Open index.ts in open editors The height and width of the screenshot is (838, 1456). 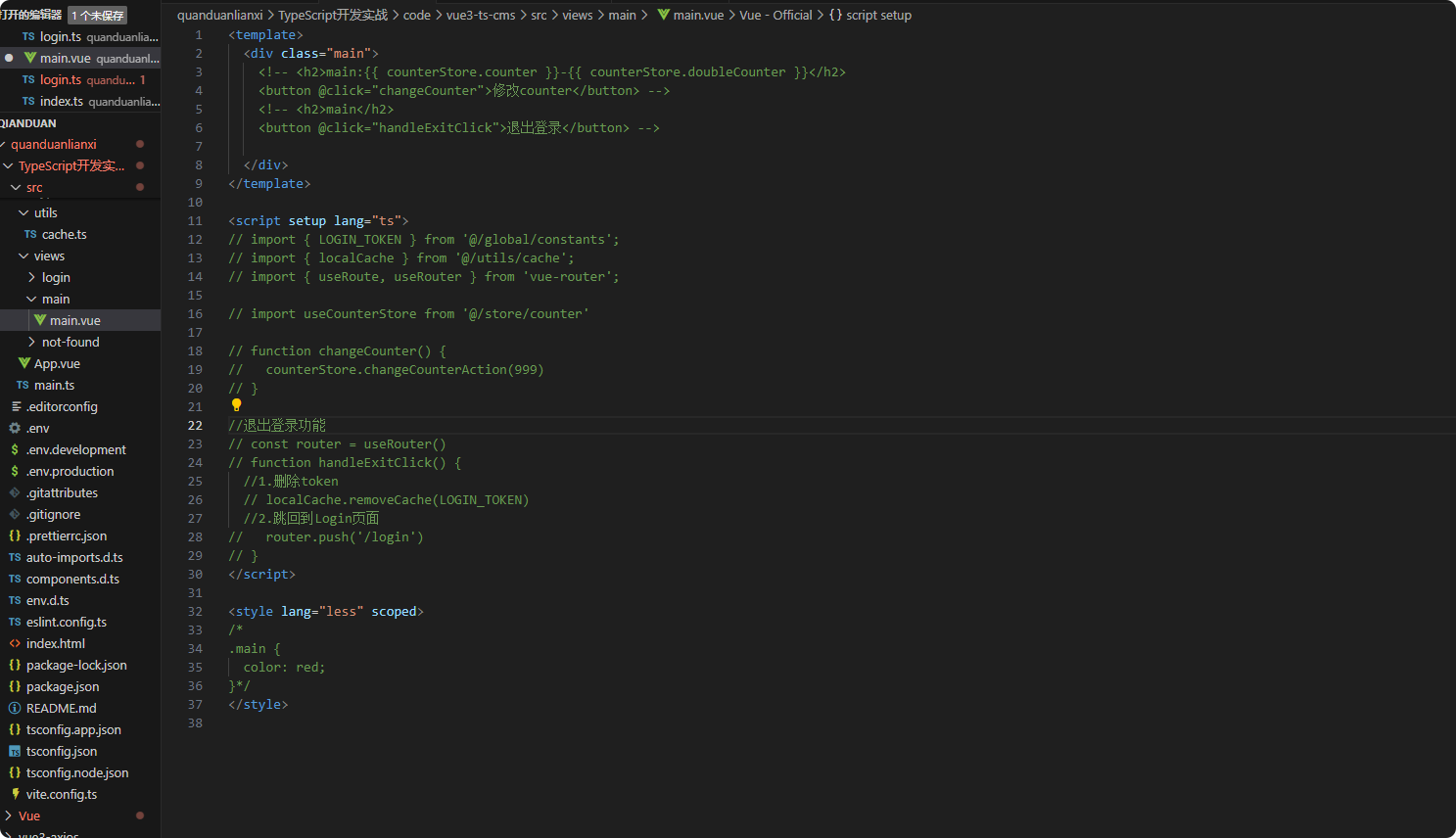[80, 101]
